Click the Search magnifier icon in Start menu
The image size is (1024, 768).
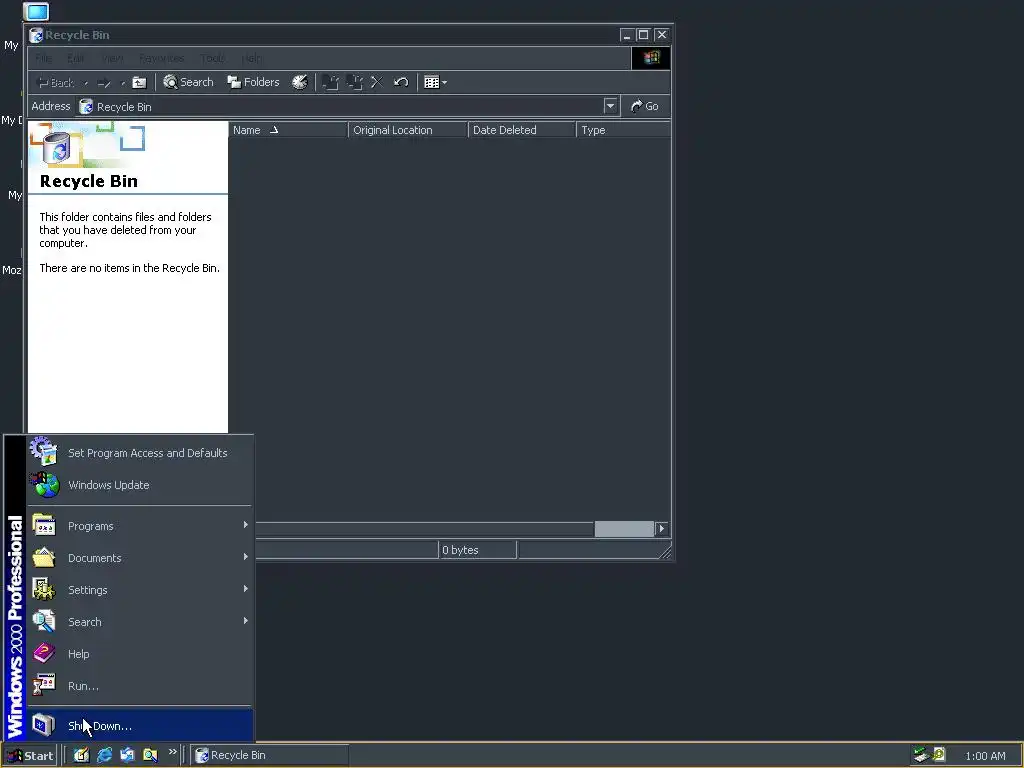(x=44, y=621)
